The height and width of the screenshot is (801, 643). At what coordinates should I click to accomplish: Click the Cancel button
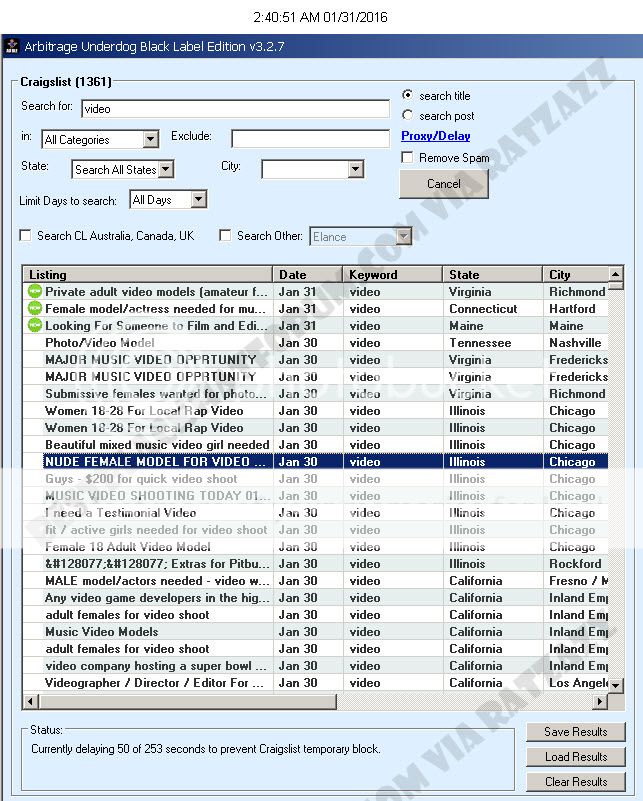tap(444, 184)
